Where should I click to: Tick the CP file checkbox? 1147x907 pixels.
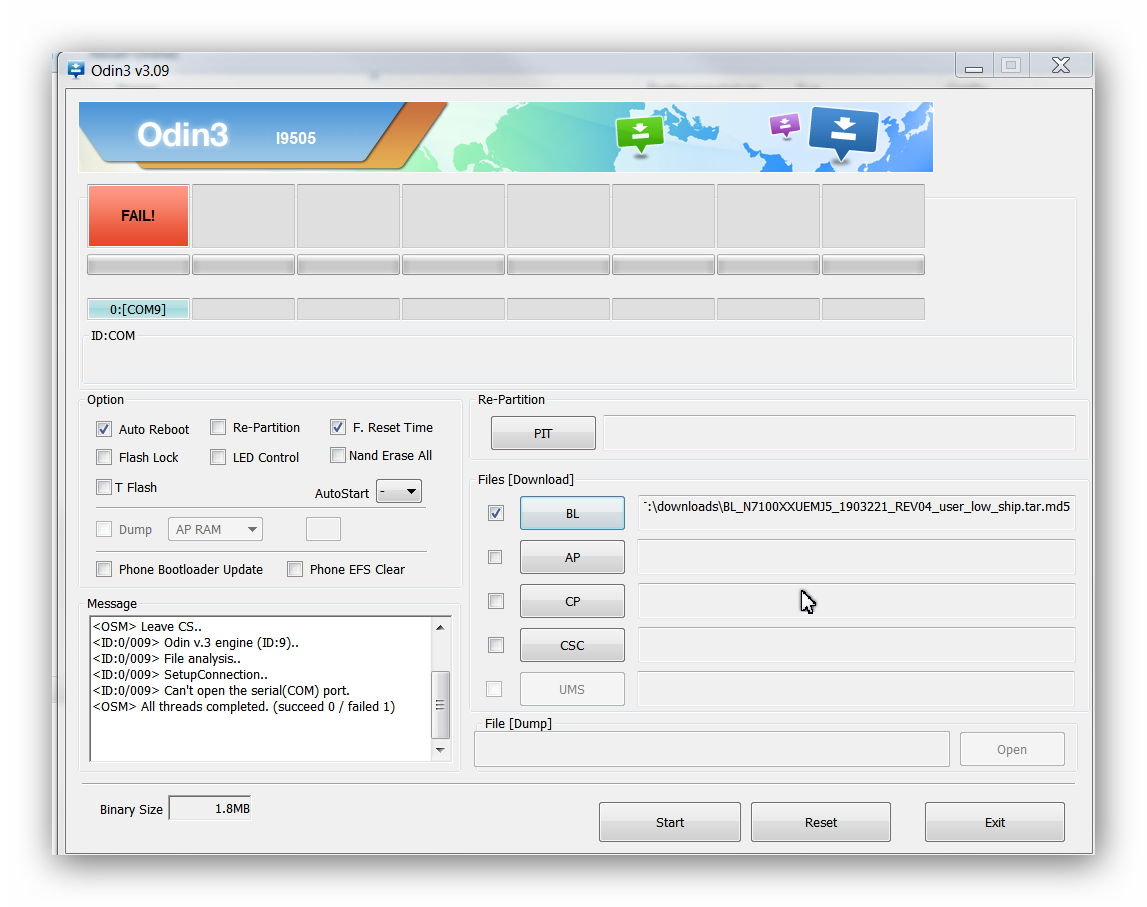496,601
